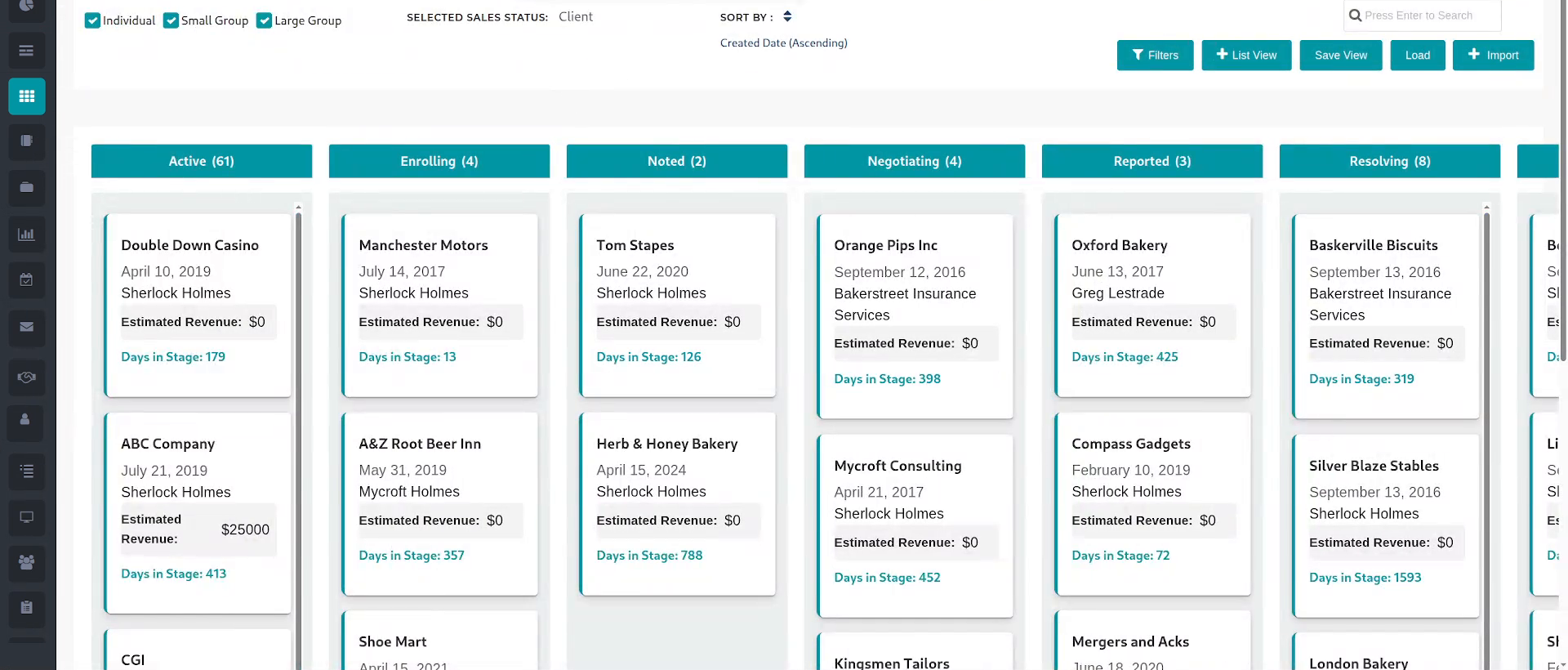Open the Orange Pips Inc card
This screenshot has height=670, width=1568.
pyautogui.click(x=915, y=316)
